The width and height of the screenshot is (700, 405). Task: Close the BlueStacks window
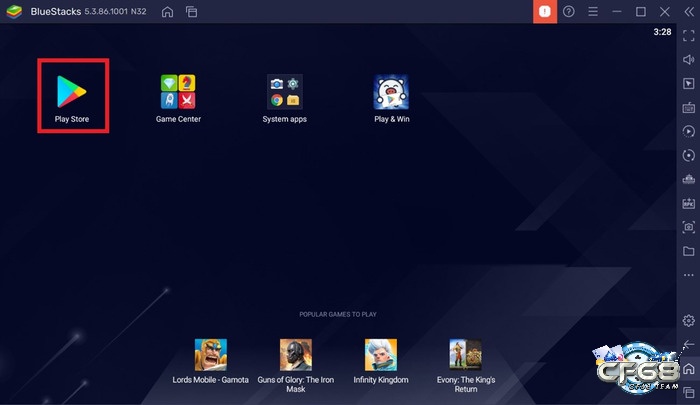665,12
